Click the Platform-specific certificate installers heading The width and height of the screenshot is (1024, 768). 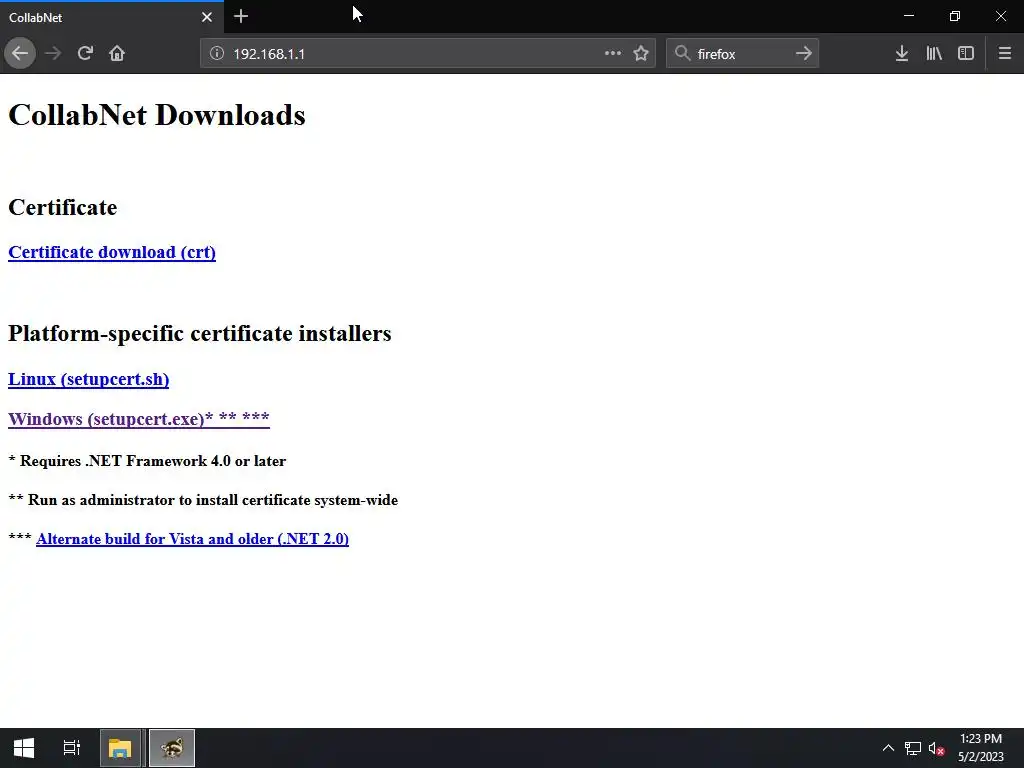200,333
